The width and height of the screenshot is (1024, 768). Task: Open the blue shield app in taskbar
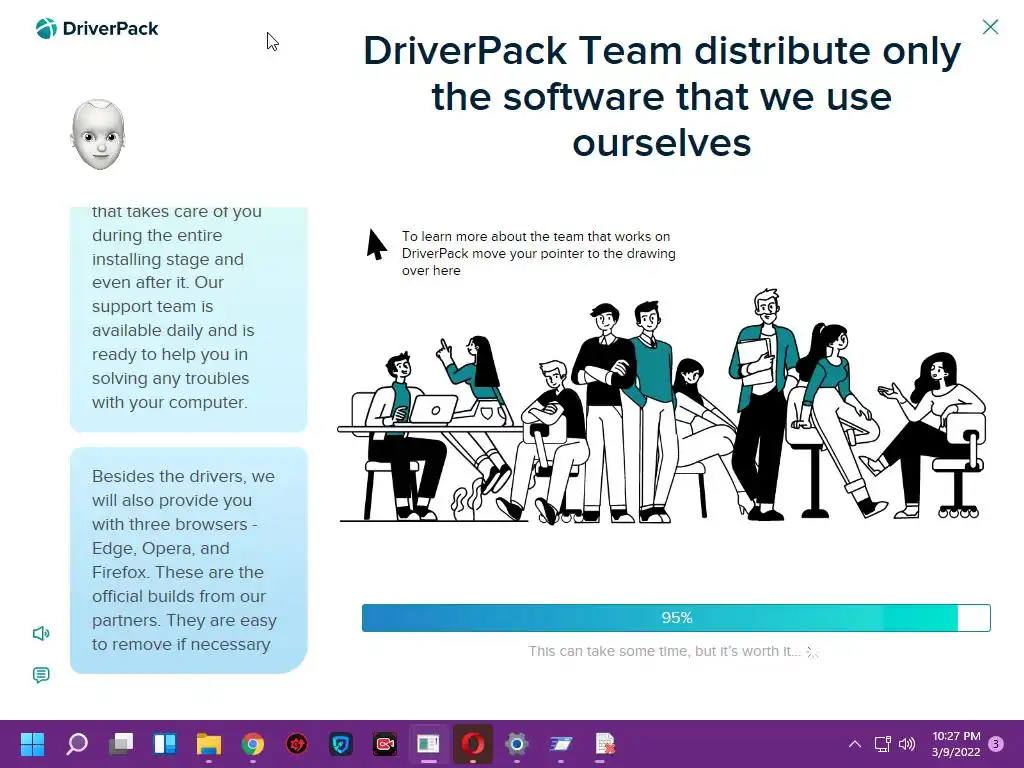tap(341, 744)
